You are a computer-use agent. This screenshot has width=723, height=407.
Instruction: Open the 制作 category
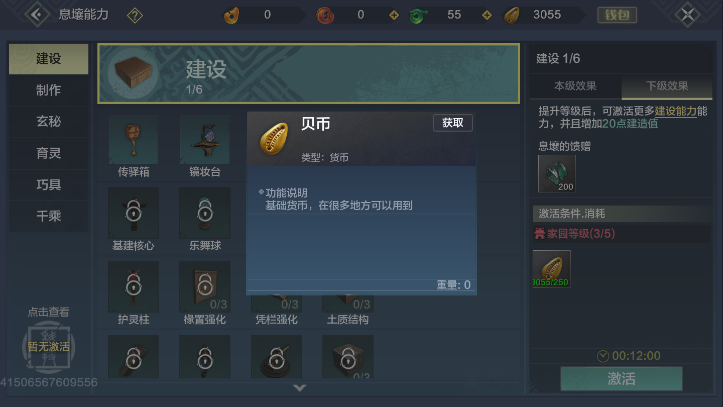pyautogui.click(x=48, y=90)
